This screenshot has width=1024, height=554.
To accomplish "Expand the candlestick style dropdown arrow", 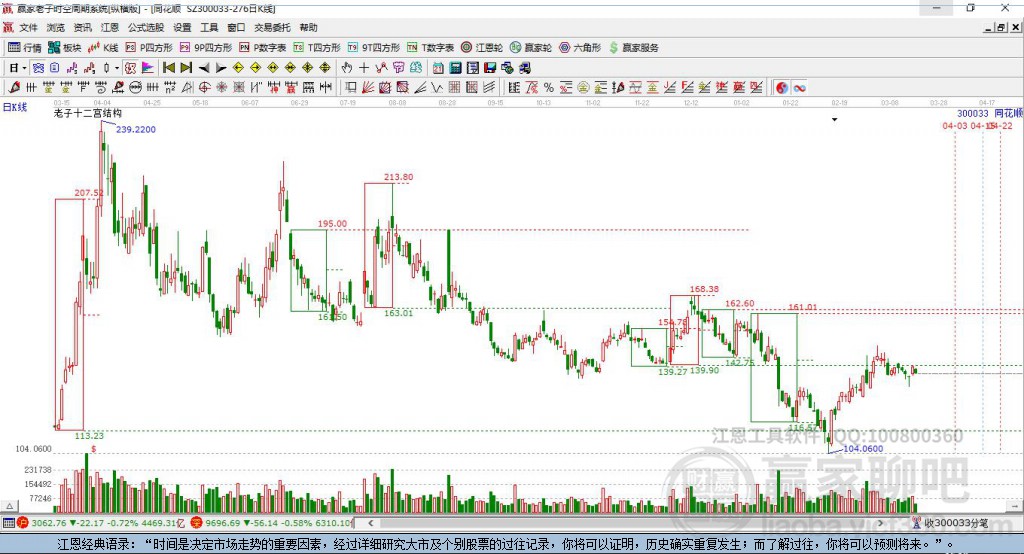I will 117,68.
